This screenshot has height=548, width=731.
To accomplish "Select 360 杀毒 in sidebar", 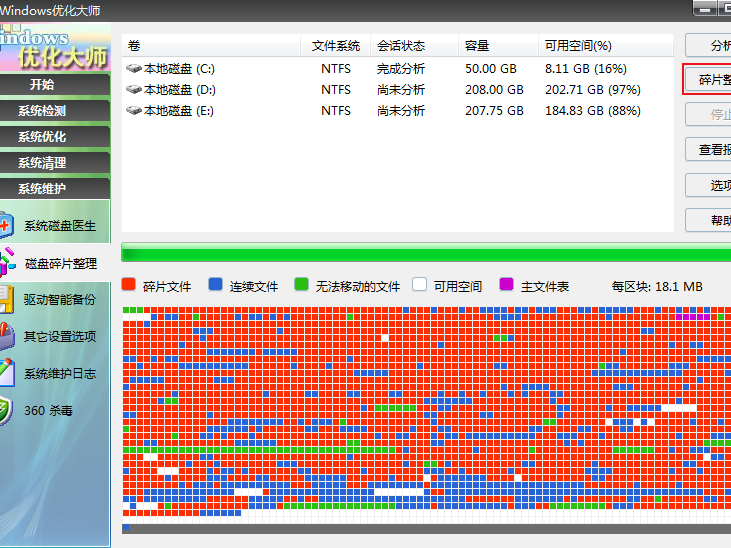I will point(48,411).
